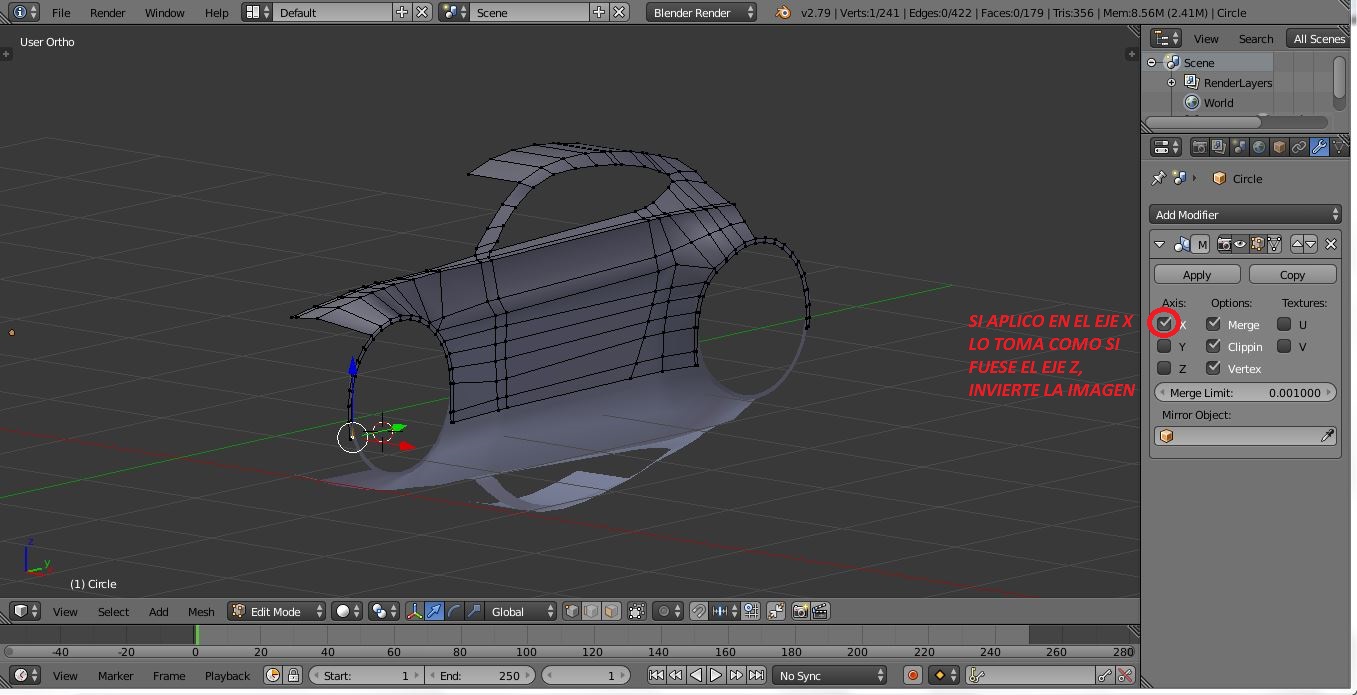Remove the Mirror modifier with X icon
1357x695 pixels.
click(x=1330, y=244)
